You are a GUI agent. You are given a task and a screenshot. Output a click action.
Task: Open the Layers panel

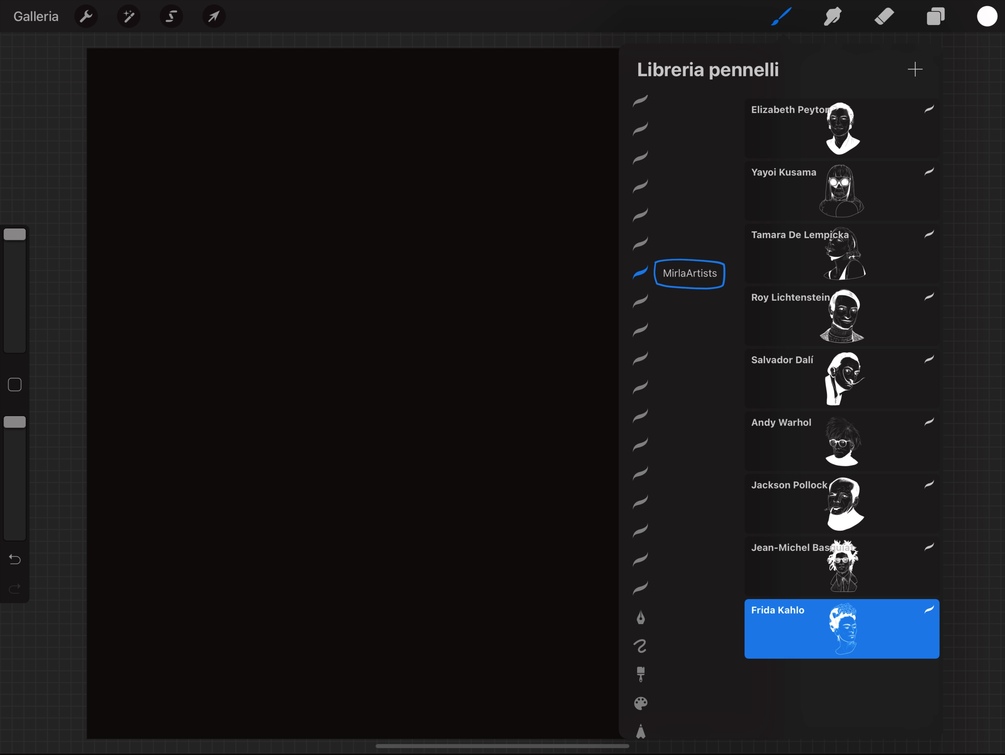point(935,16)
